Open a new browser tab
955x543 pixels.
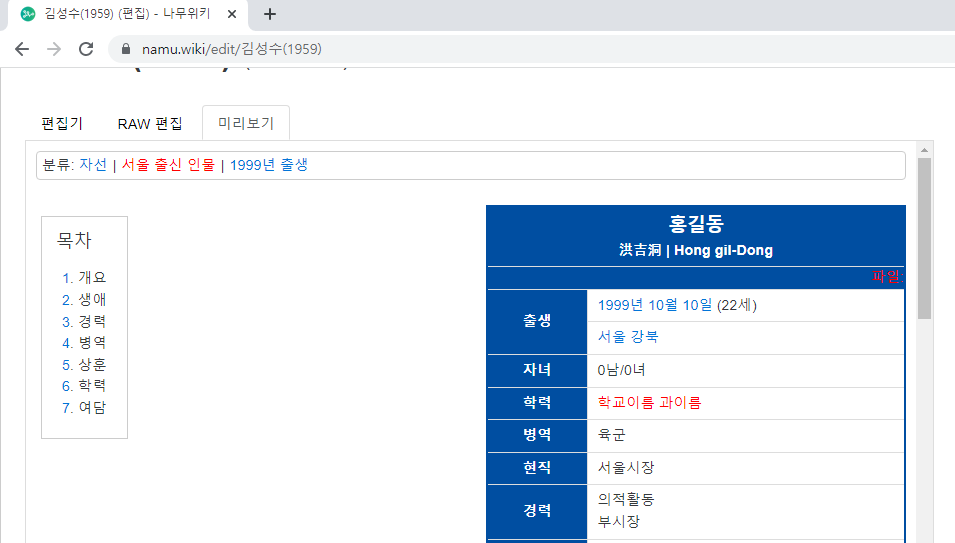pyautogui.click(x=270, y=14)
